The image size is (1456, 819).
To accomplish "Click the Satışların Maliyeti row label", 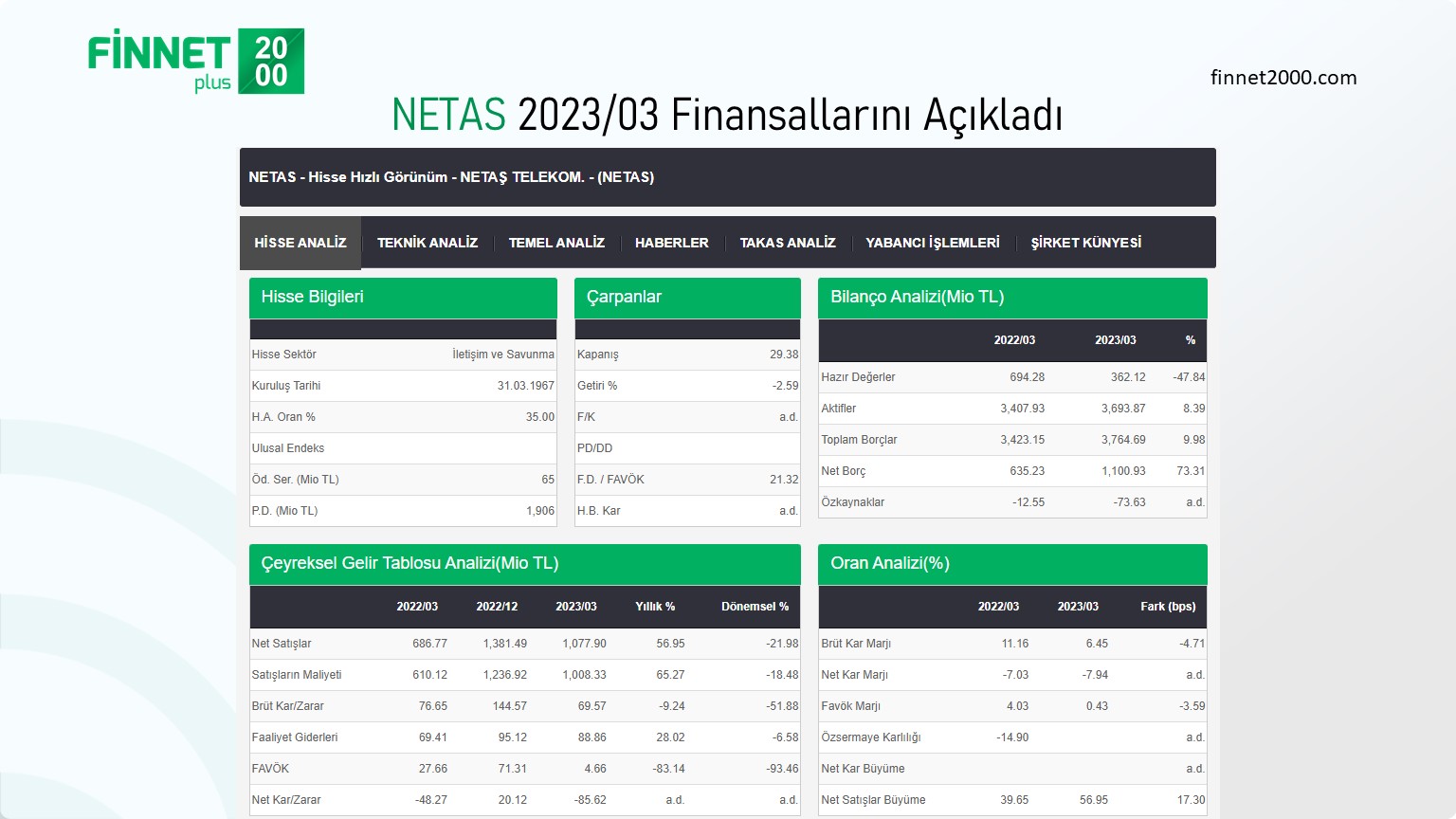I will click(297, 675).
